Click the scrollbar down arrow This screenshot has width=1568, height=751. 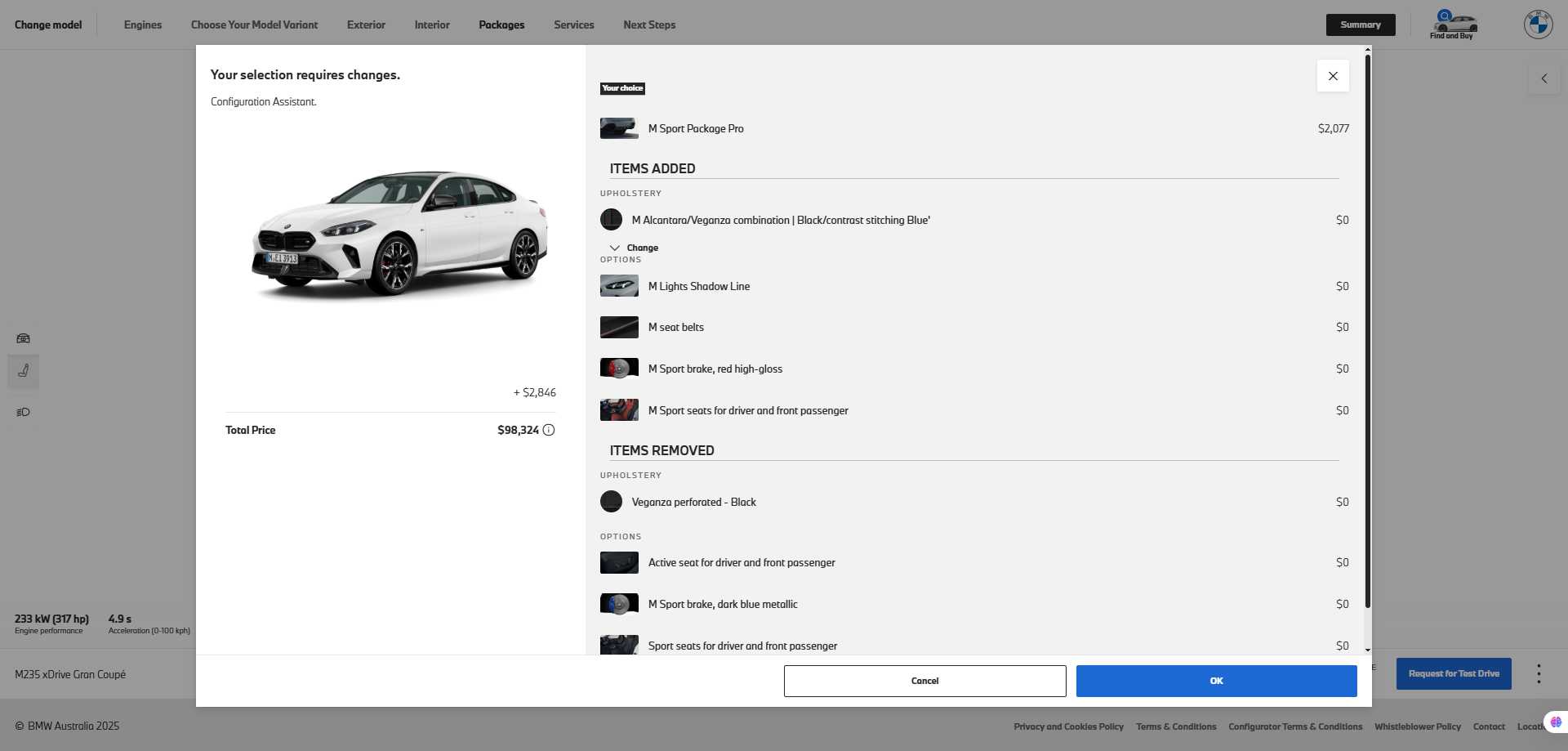pyautogui.click(x=1368, y=650)
